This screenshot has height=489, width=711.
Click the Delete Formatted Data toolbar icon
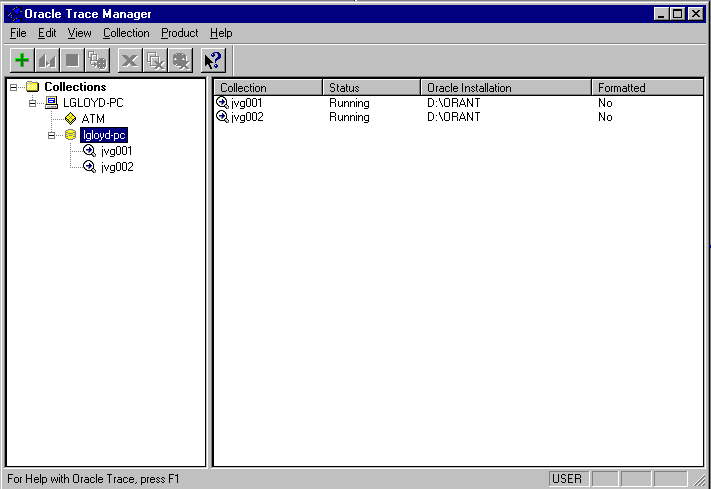pyautogui.click(x=180, y=60)
